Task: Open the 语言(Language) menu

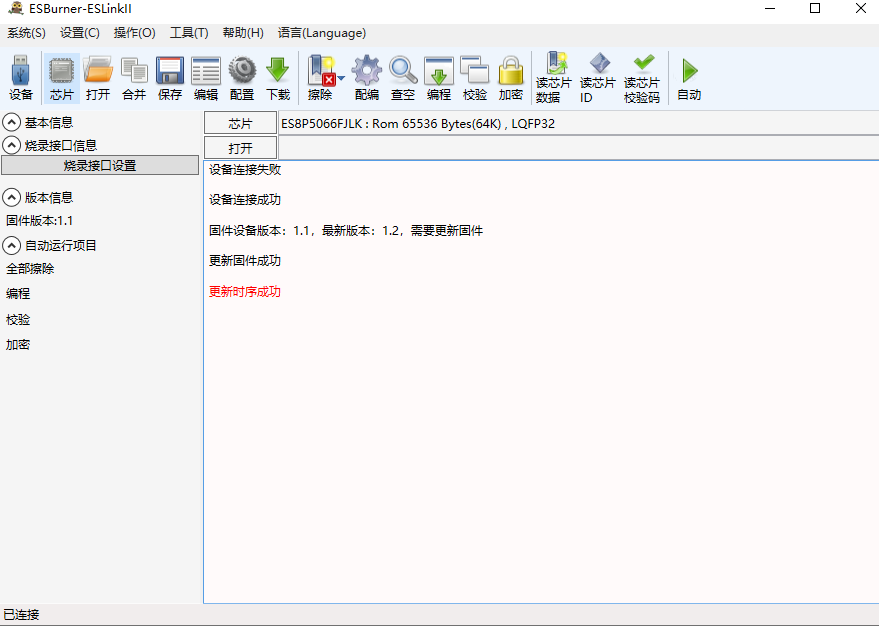Action: [322, 33]
